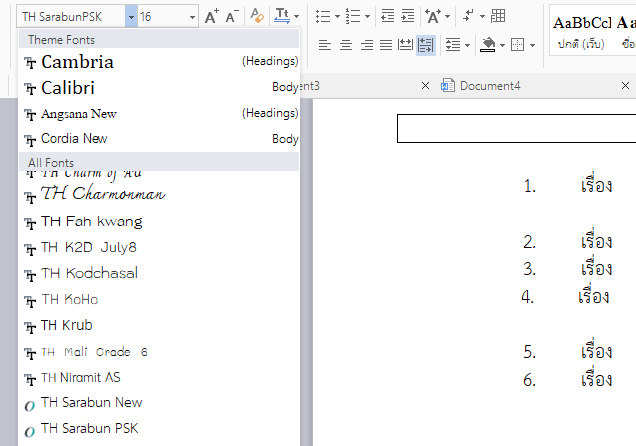Click the Decrease Font Size icon

232,17
